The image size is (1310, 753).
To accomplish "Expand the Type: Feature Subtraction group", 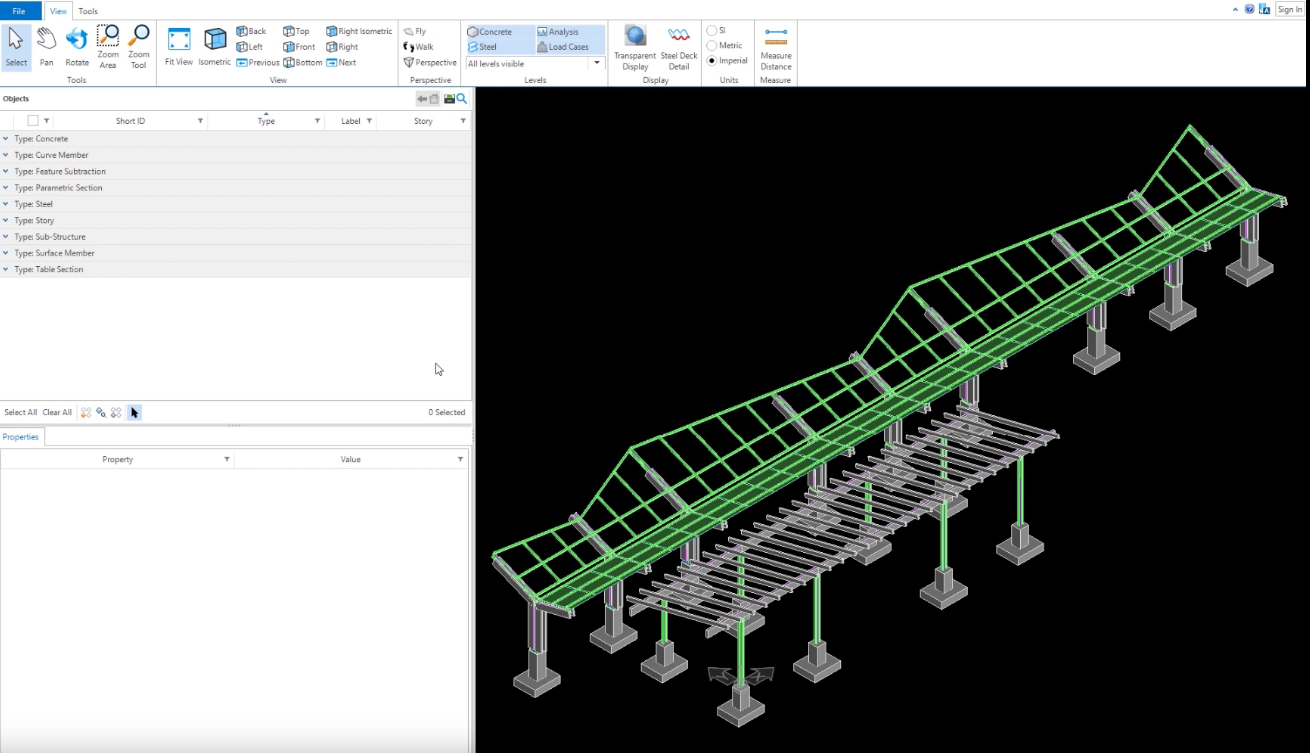I will pos(5,172).
